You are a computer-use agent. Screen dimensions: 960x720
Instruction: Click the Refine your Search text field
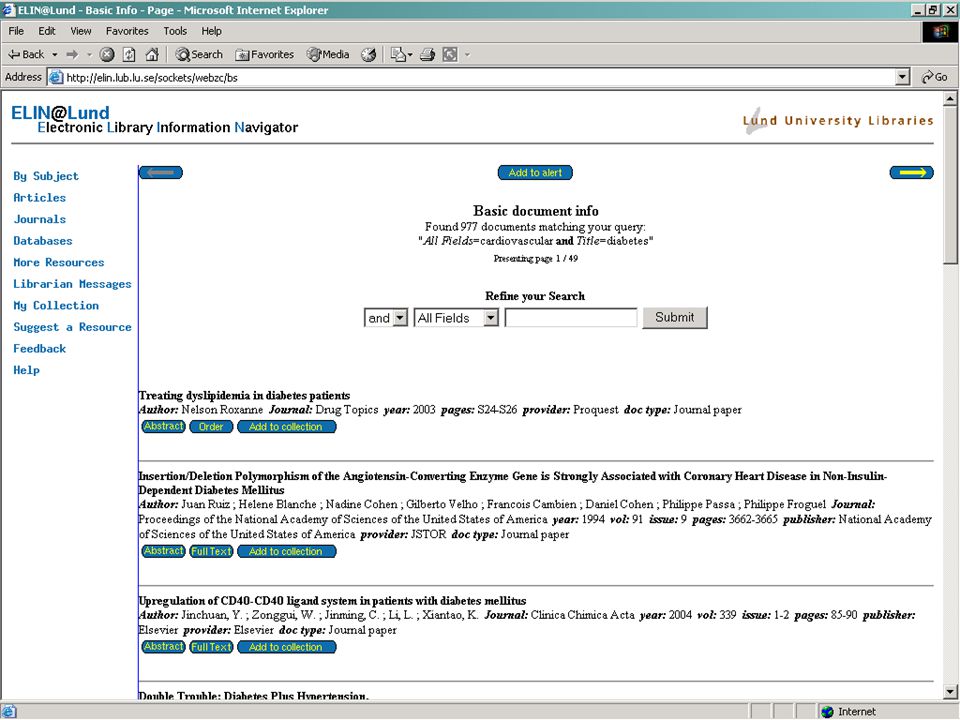click(571, 318)
